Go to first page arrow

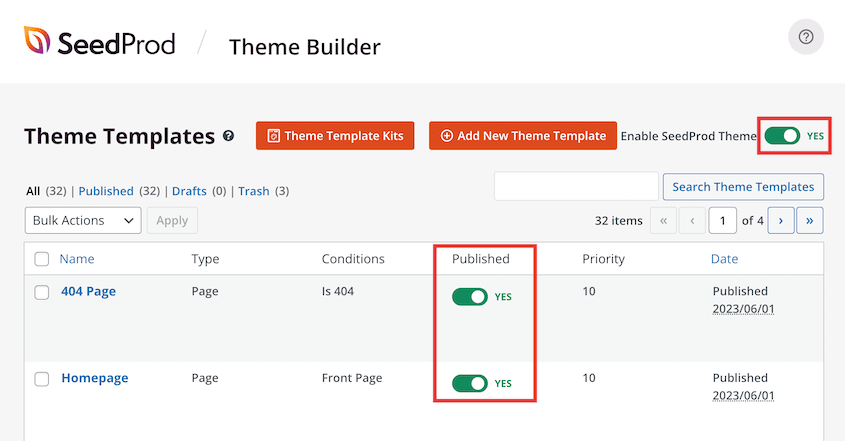pyautogui.click(x=663, y=220)
